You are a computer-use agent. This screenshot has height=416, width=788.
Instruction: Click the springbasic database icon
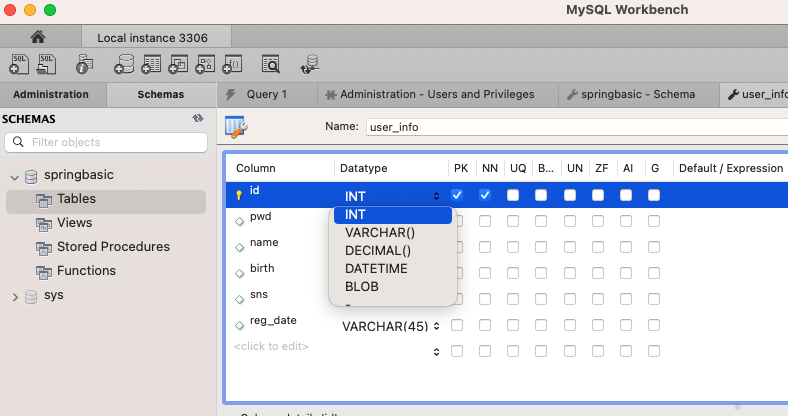point(31,177)
